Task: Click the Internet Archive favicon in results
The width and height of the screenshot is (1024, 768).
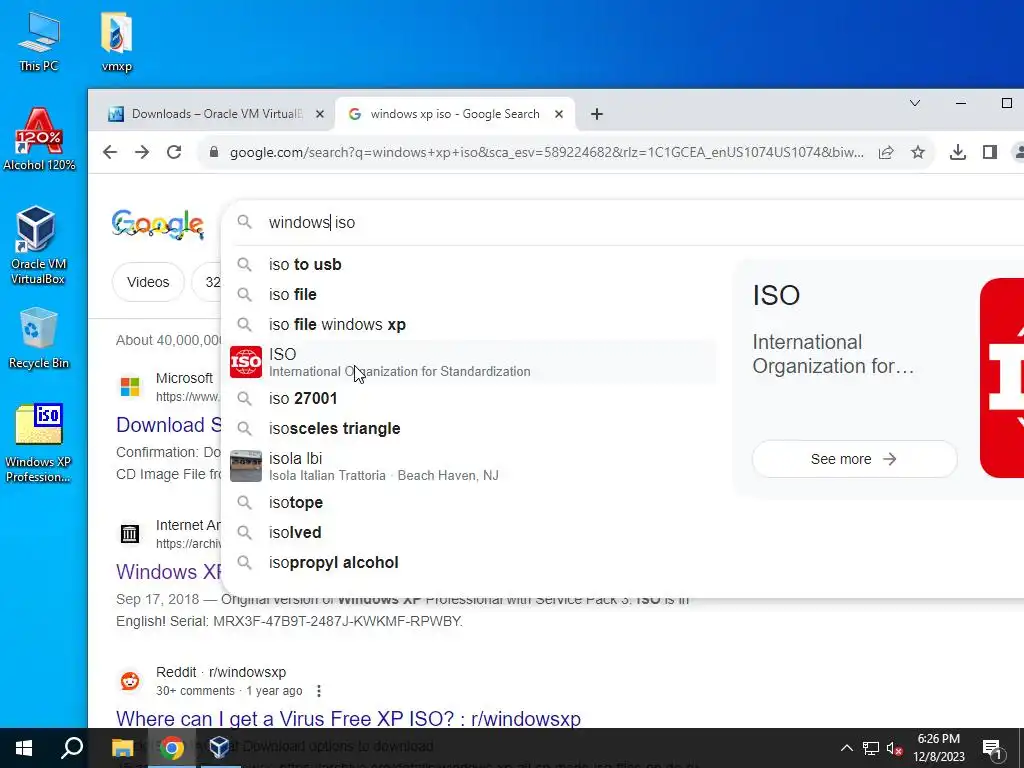Action: pyautogui.click(x=130, y=534)
